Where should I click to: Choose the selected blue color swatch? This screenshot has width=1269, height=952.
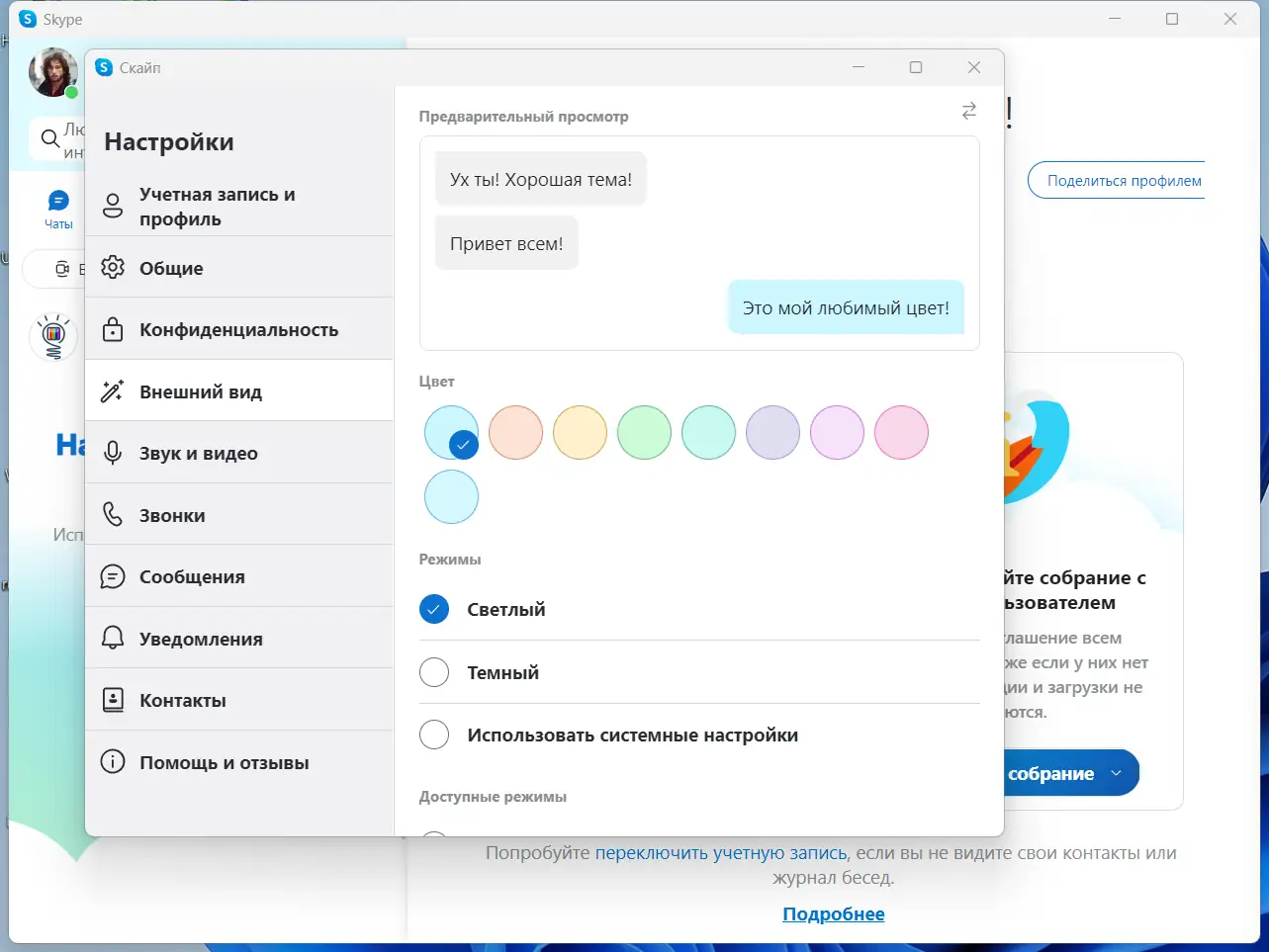(x=451, y=432)
